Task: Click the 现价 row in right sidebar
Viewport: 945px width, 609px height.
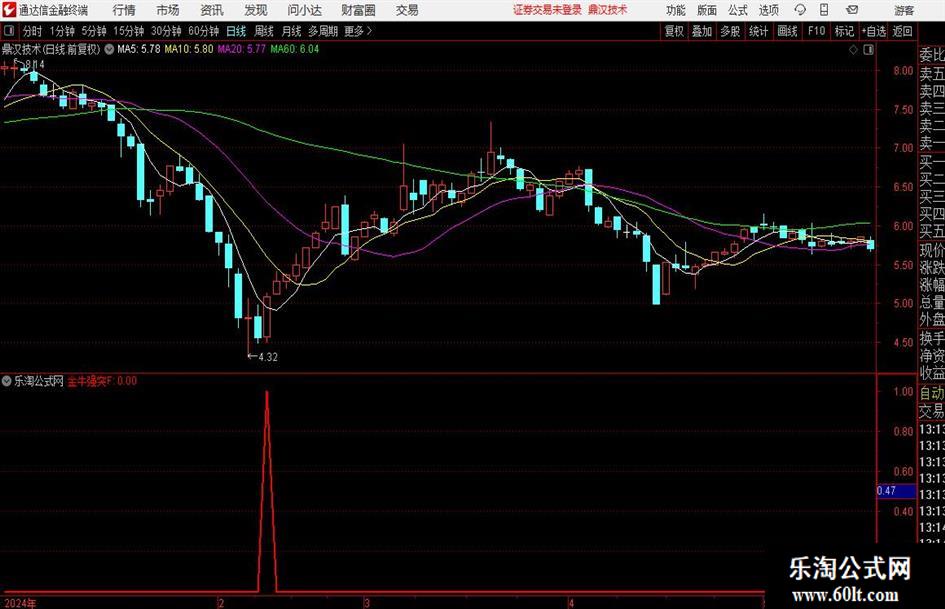Action: tap(932, 250)
